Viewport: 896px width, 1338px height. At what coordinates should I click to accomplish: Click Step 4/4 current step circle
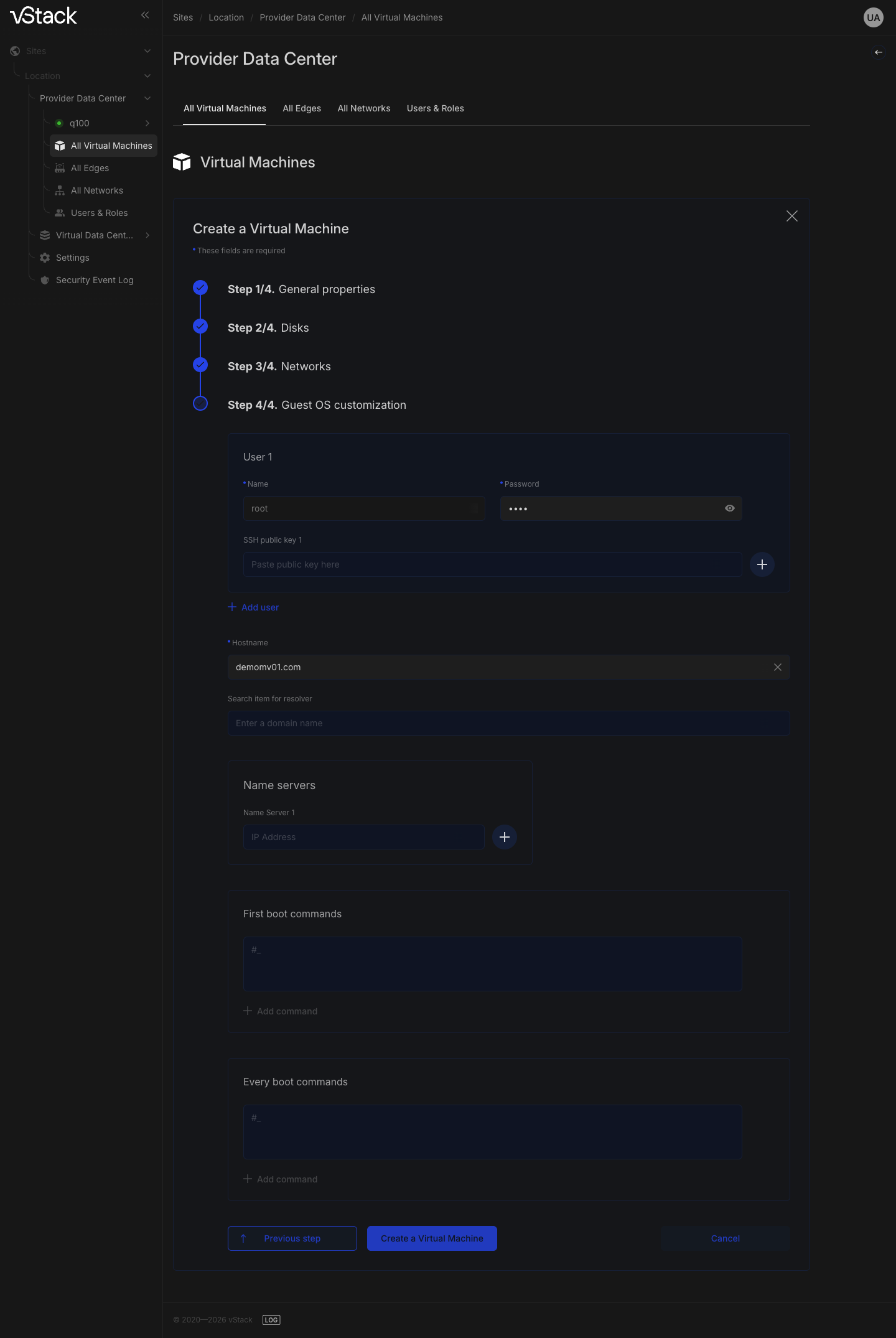[200, 403]
